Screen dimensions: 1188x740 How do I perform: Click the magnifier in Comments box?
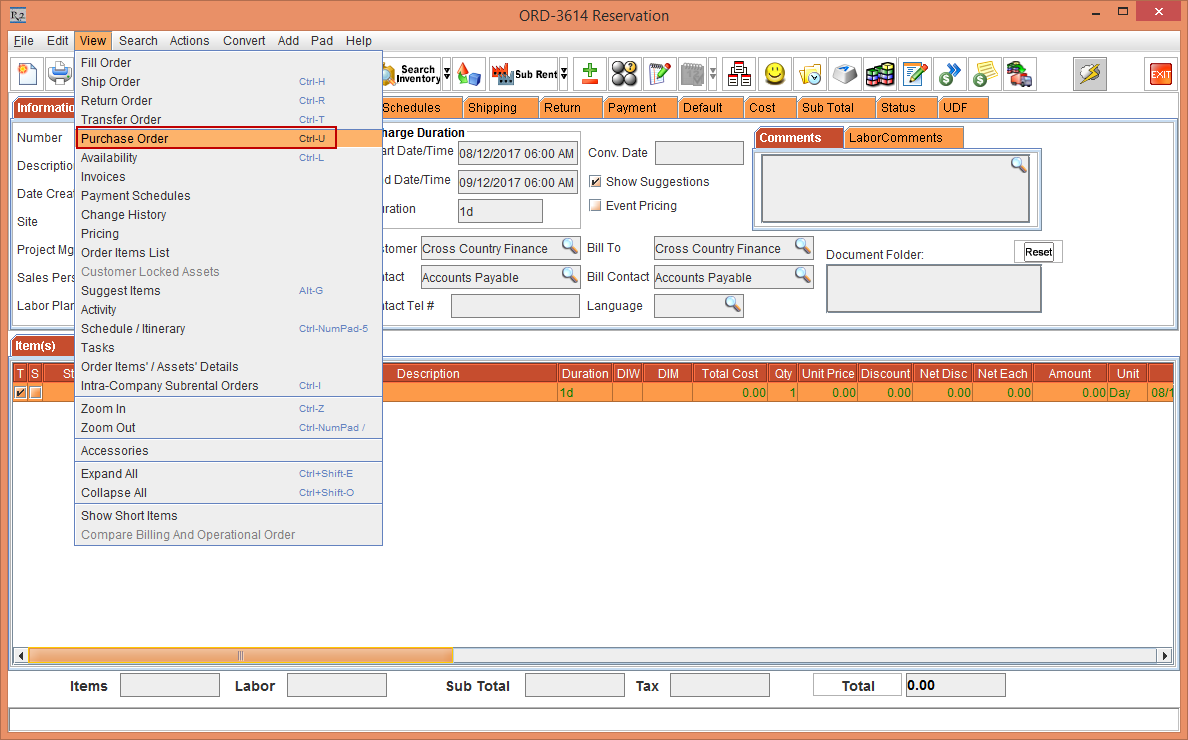[x=1018, y=166]
